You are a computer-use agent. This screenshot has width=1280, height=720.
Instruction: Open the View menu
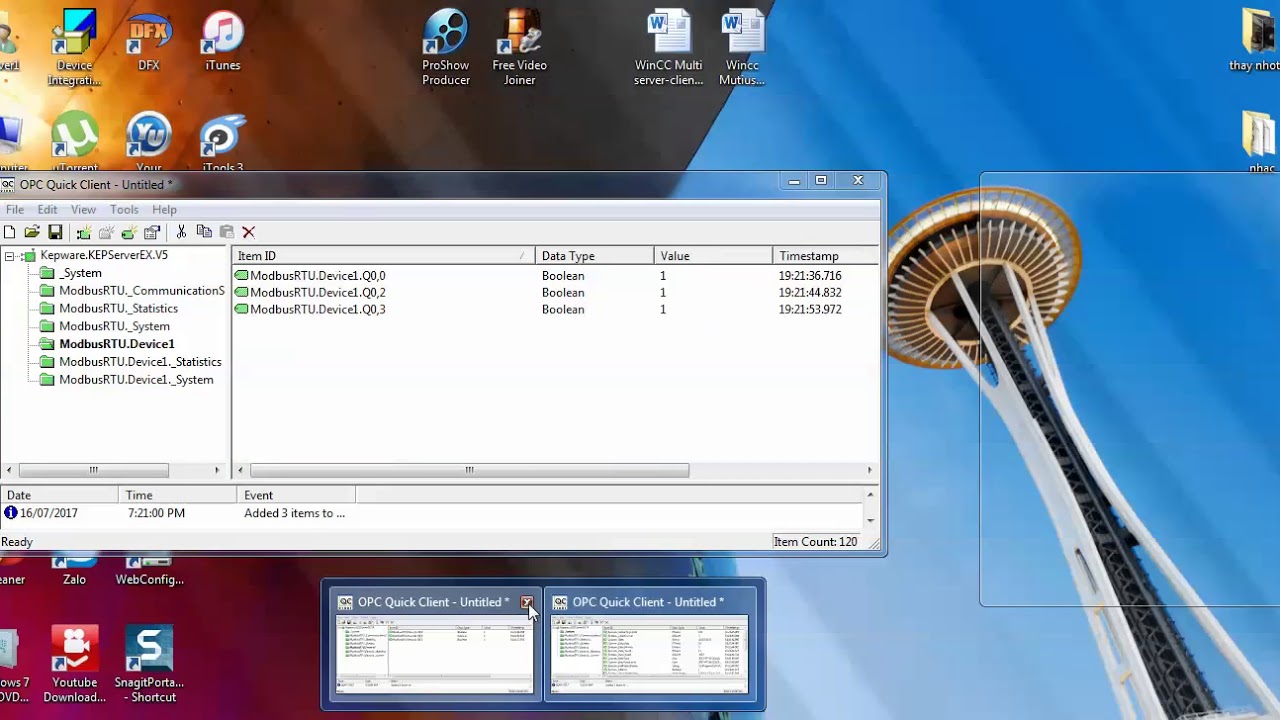point(83,210)
